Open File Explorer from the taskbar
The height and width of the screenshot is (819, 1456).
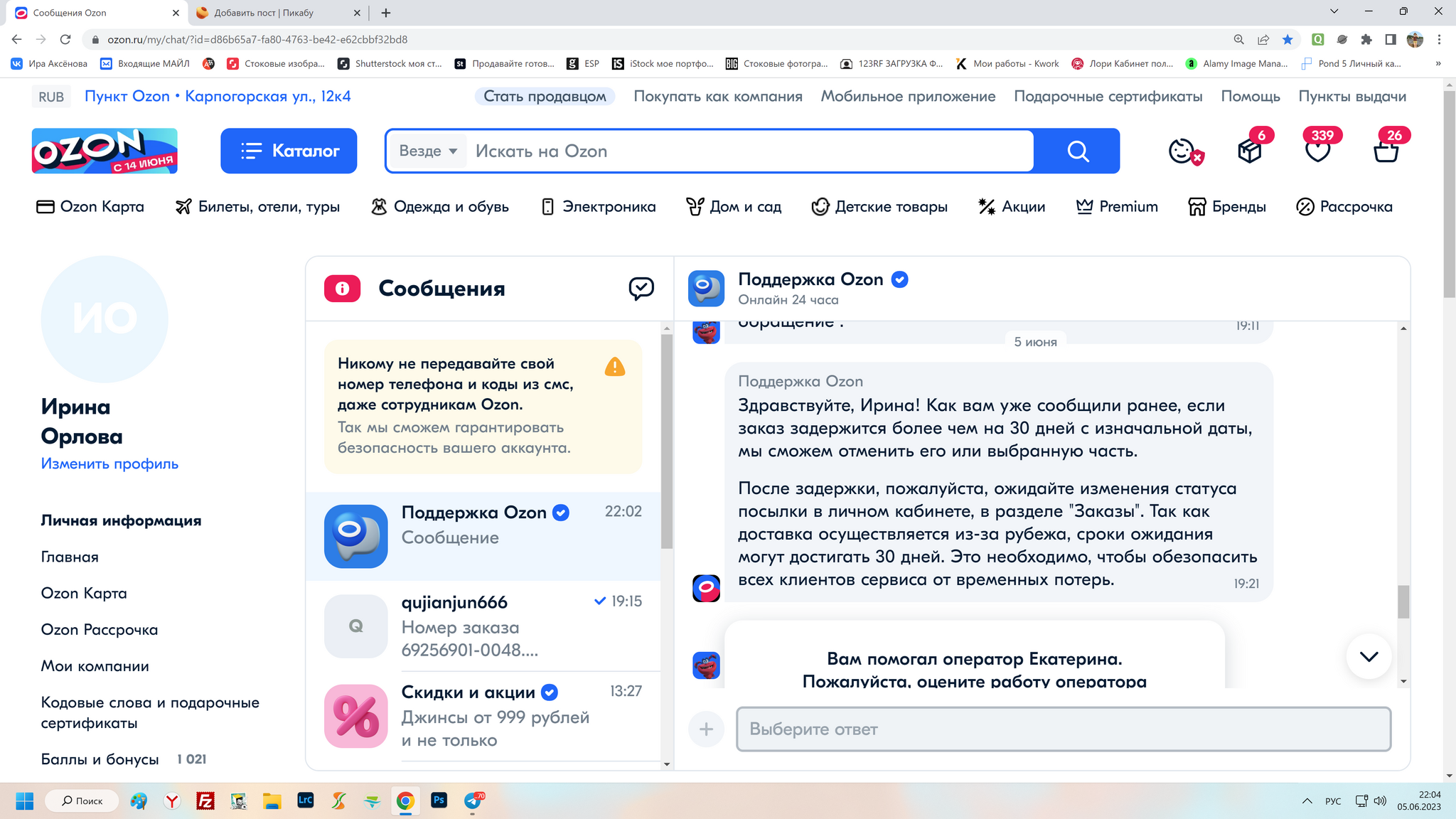(x=272, y=801)
